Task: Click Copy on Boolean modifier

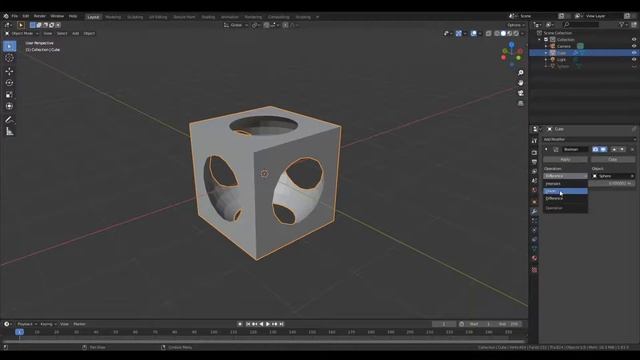Action: pyautogui.click(x=613, y=159)
